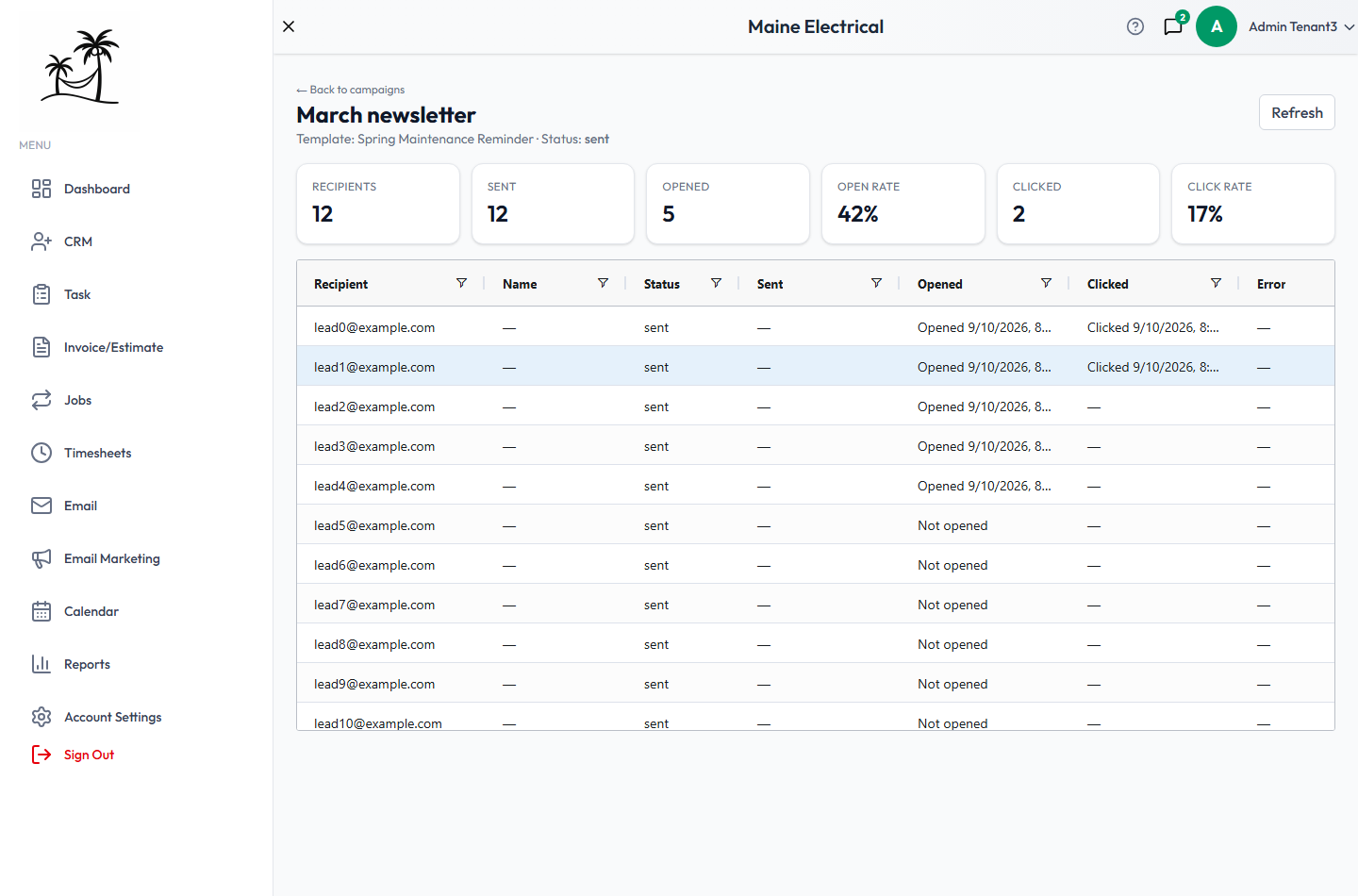This screenshot has width=1358, height=896.
Task: Click the Timesheets clock icon
Action: coord(41,453)
